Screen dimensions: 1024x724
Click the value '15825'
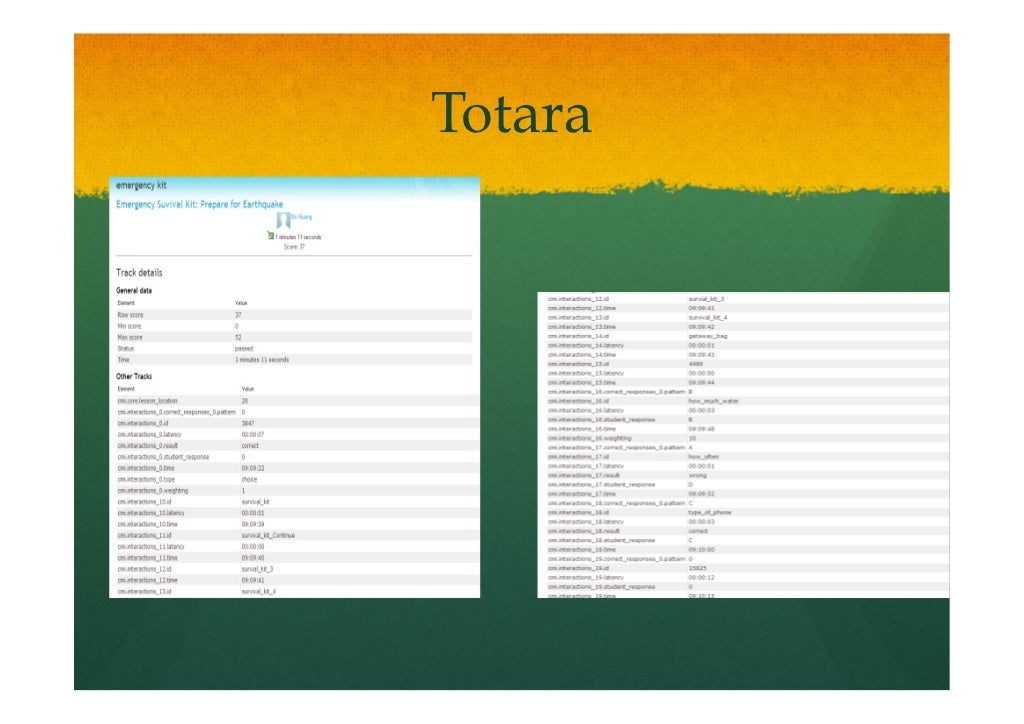[697, 568]
